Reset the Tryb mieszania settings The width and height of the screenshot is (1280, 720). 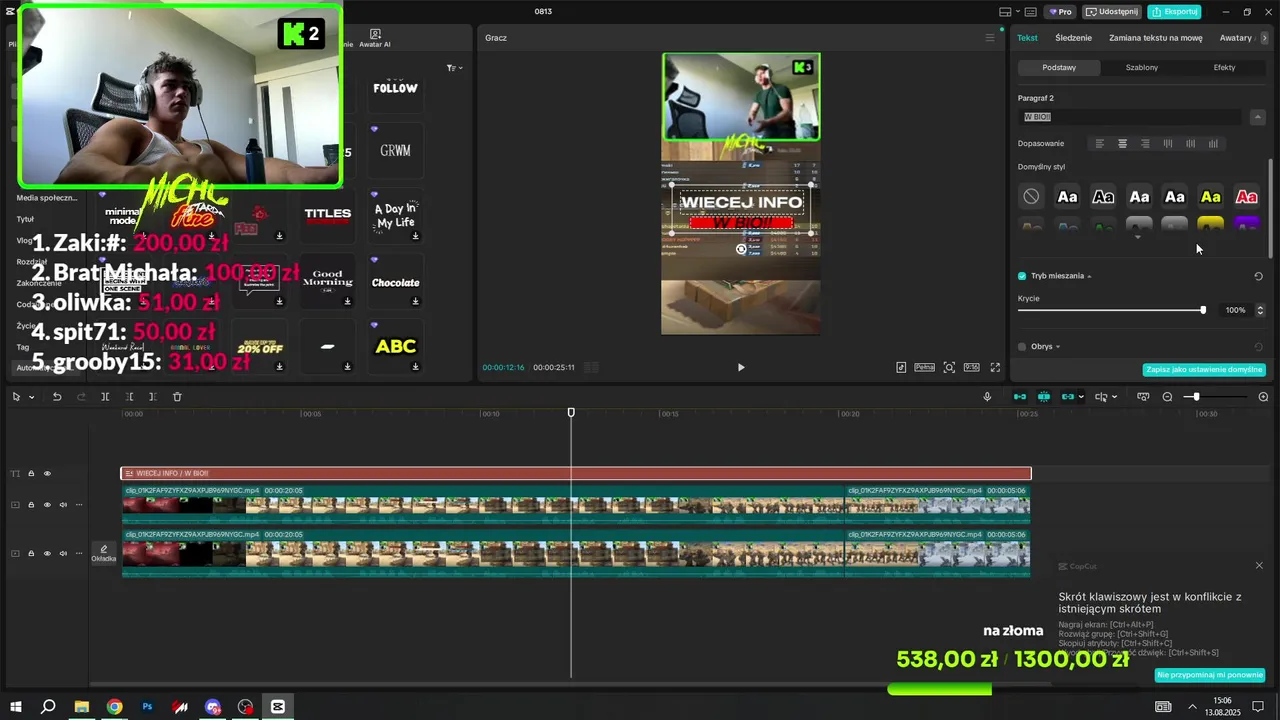[1258, 276]
